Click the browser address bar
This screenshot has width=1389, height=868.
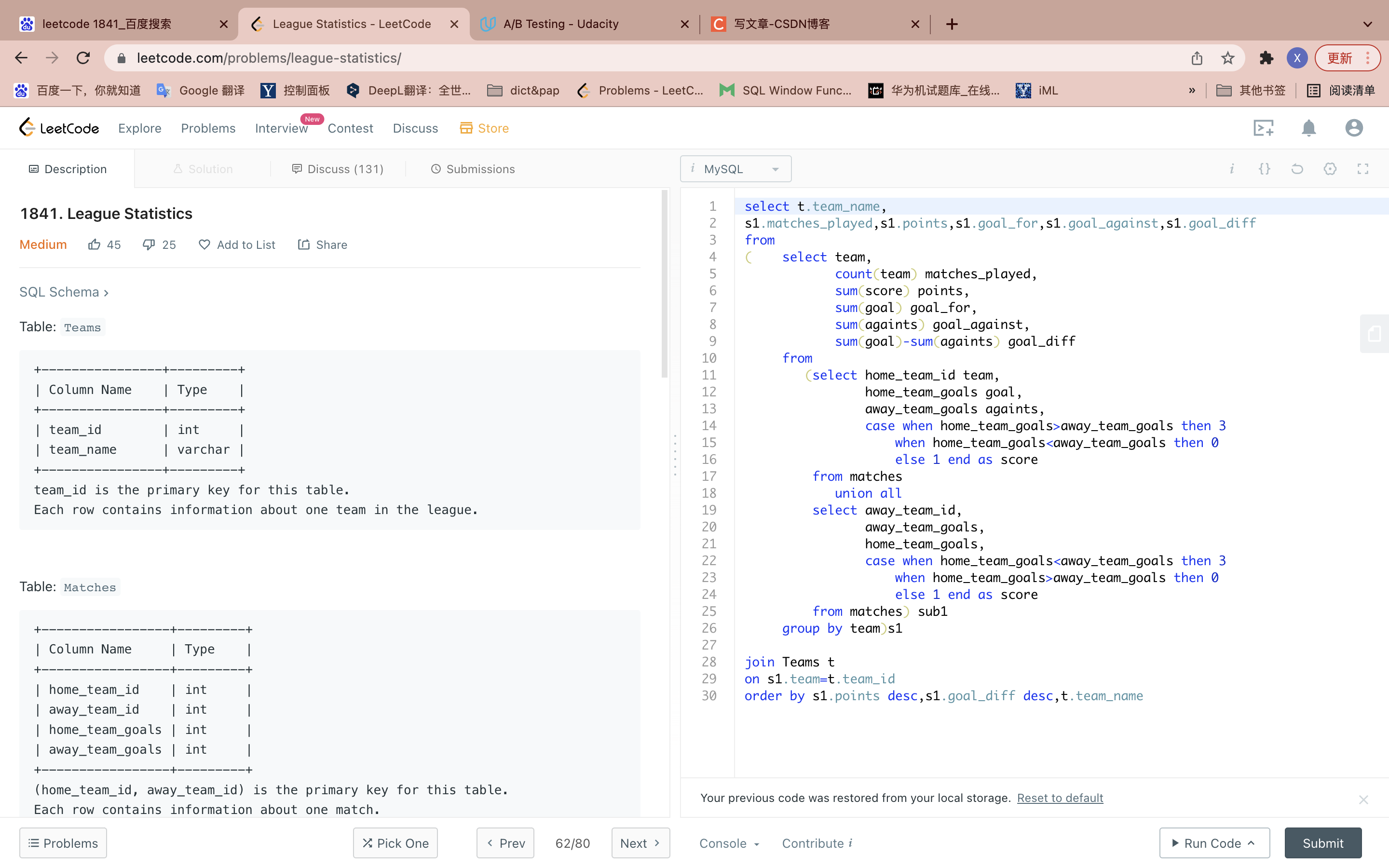631,58
